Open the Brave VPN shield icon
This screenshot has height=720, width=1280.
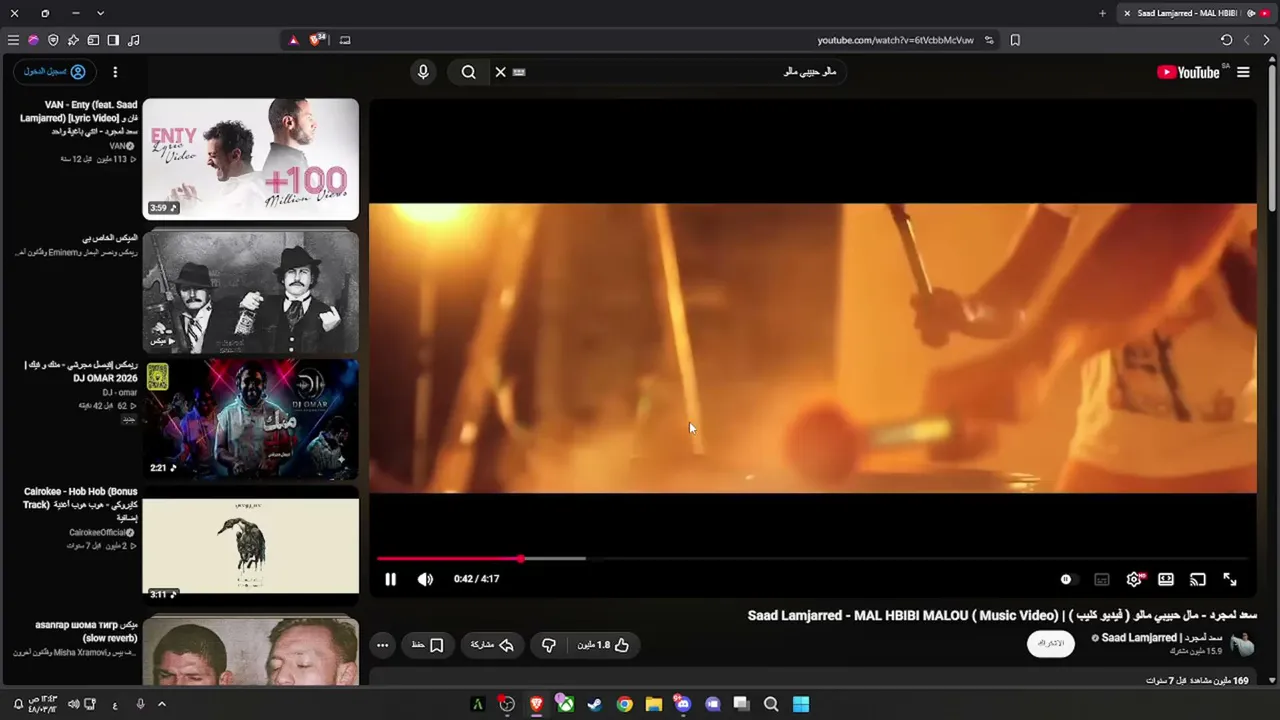tap(53, 40)
